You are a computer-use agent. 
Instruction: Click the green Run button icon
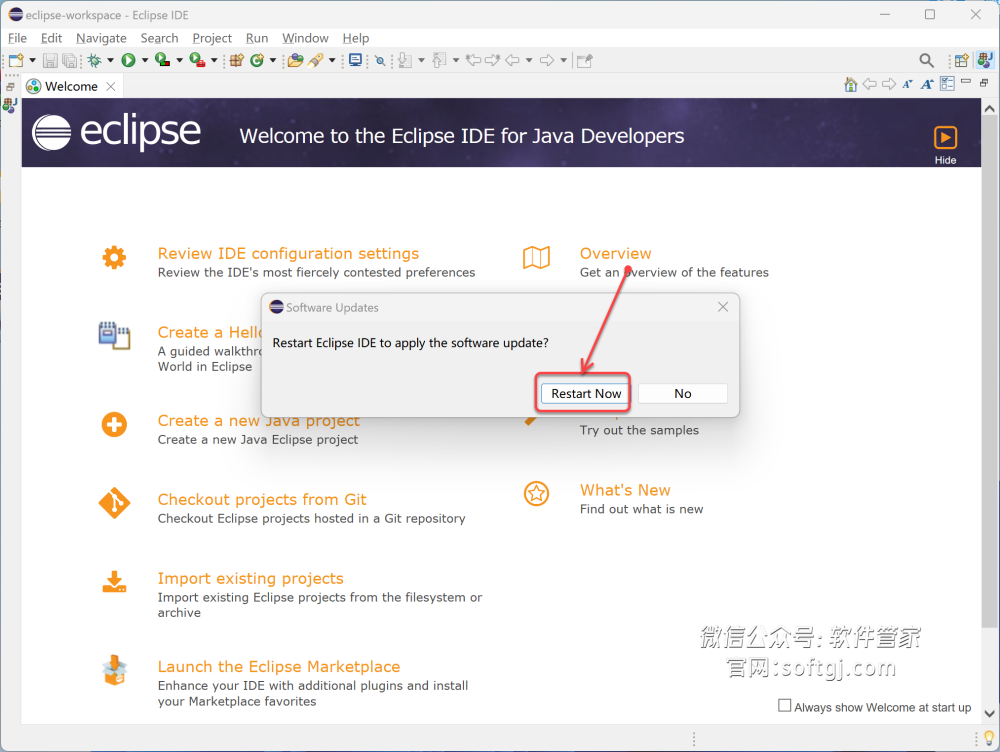[x=128, y=61]
